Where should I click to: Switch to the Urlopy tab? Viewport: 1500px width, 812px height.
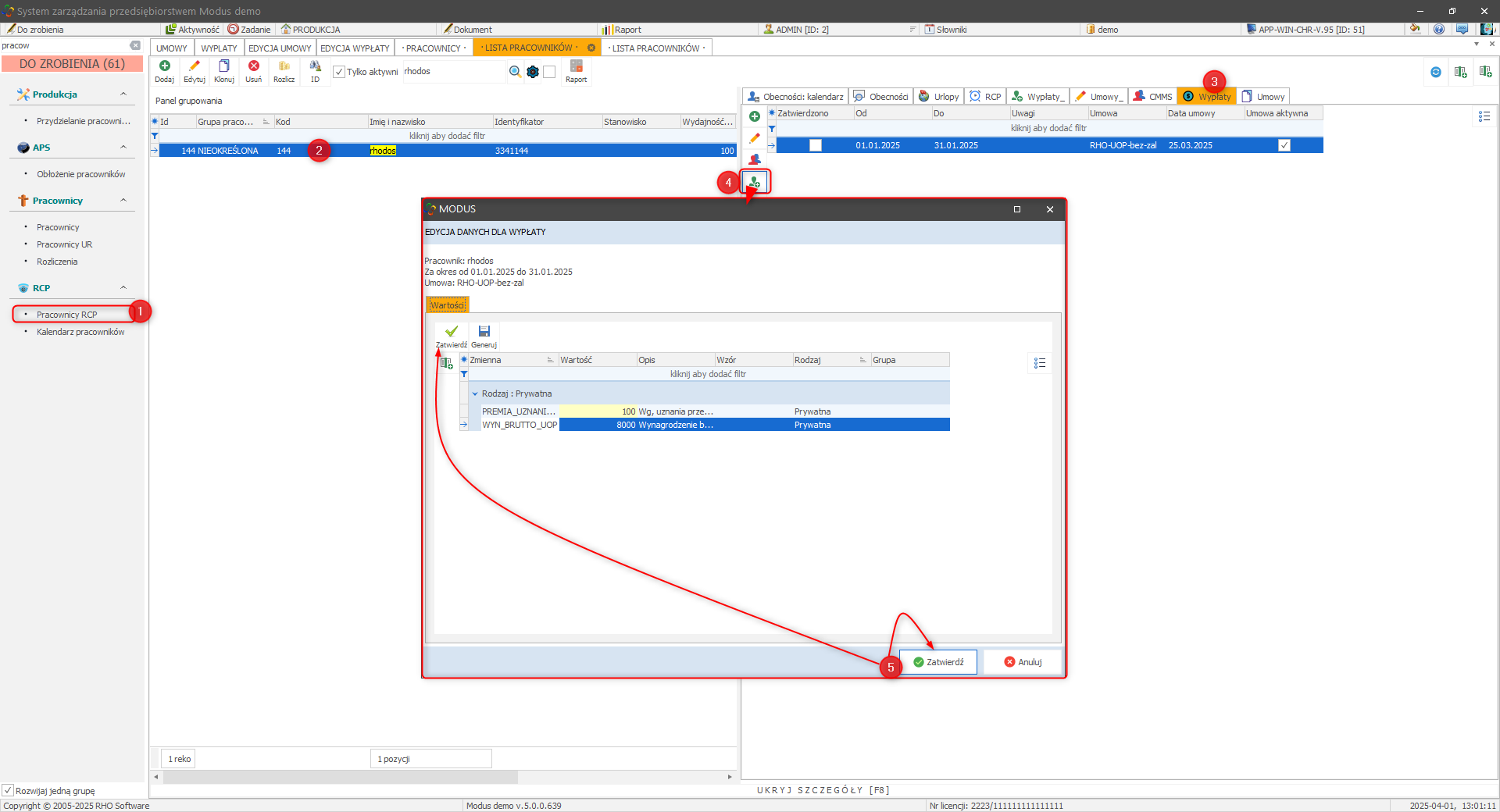(938, 97)
